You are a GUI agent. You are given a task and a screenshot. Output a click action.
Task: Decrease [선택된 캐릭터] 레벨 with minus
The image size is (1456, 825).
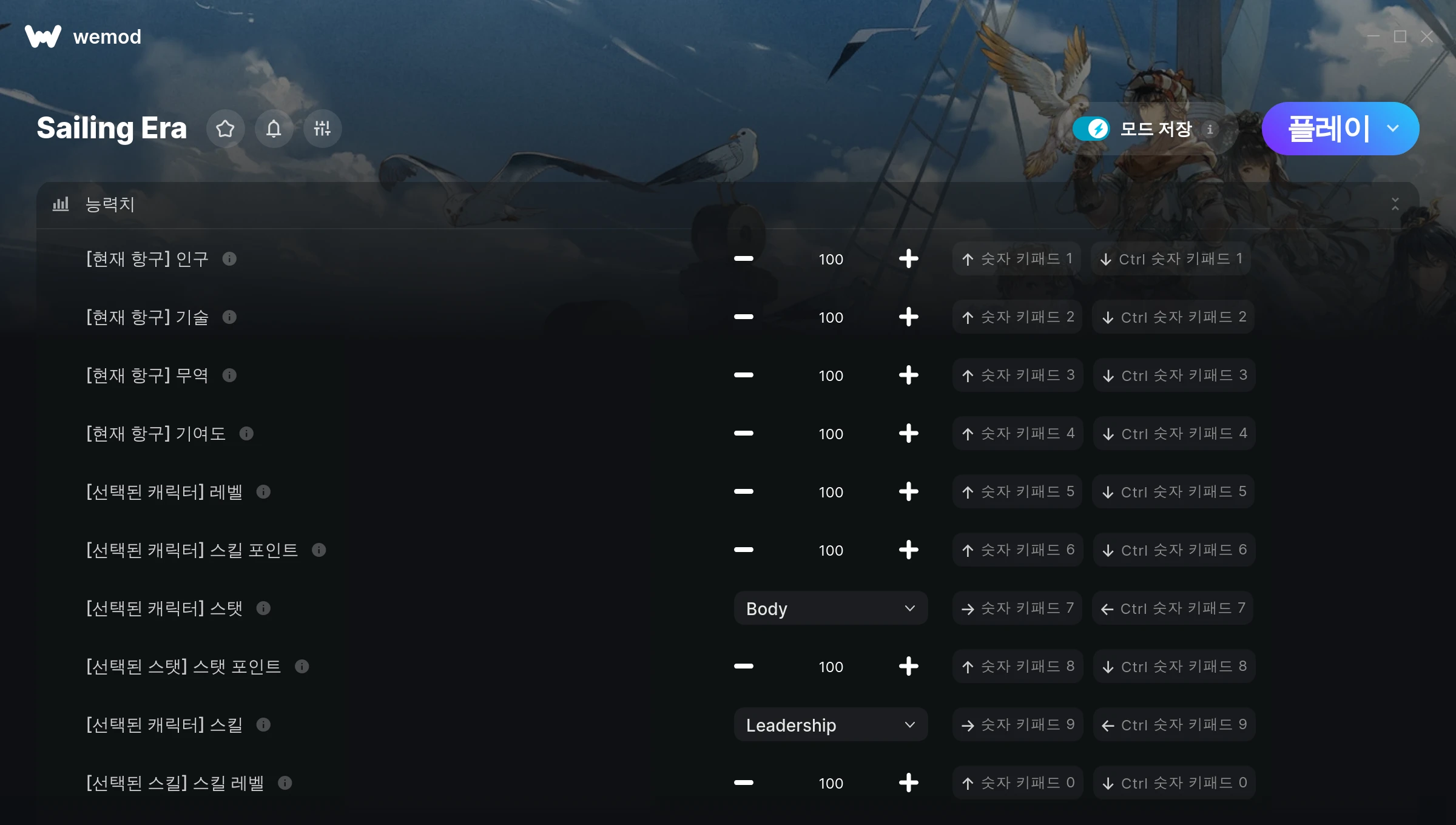[x=744, y=492]
